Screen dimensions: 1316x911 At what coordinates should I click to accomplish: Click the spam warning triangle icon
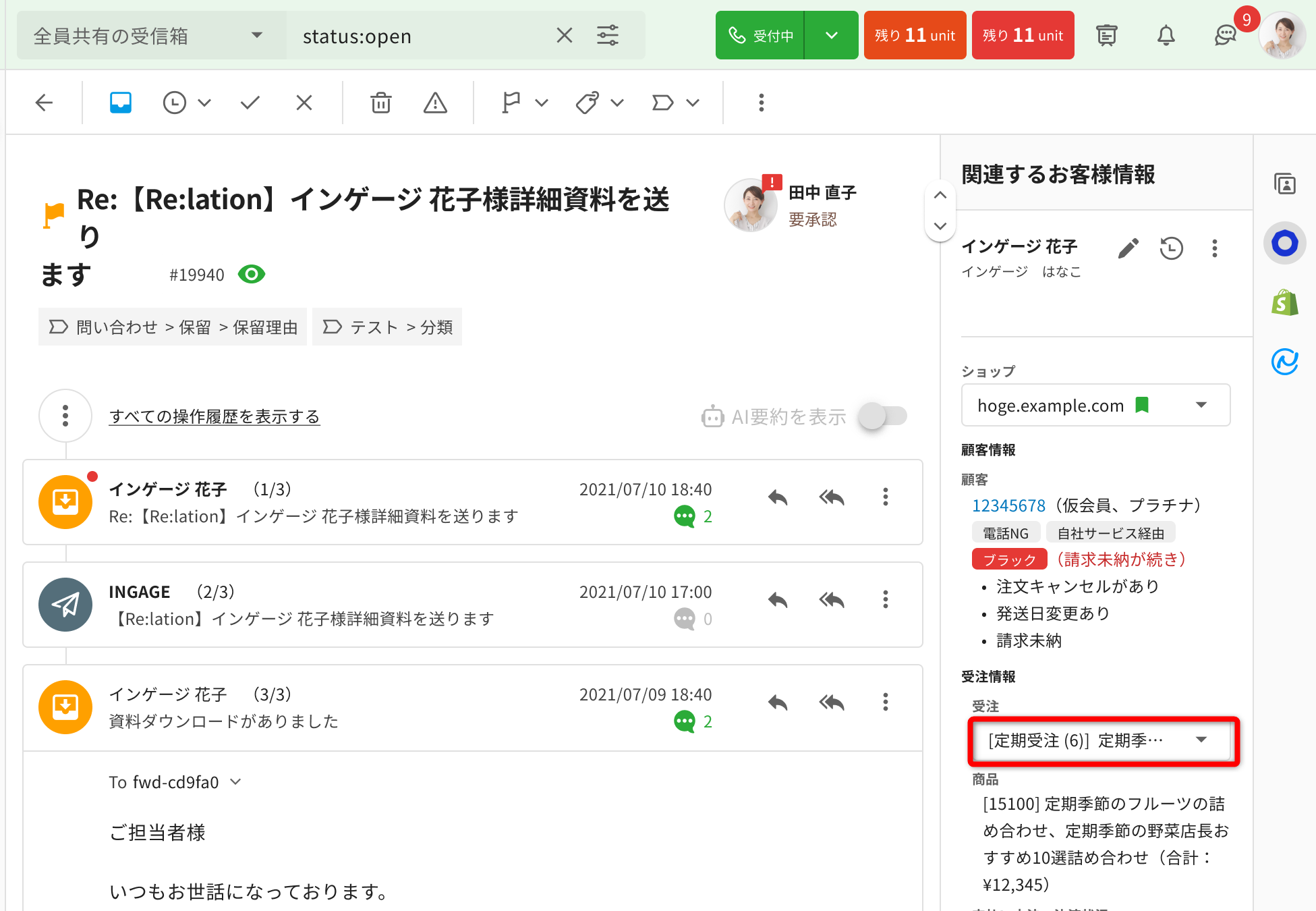435,103
